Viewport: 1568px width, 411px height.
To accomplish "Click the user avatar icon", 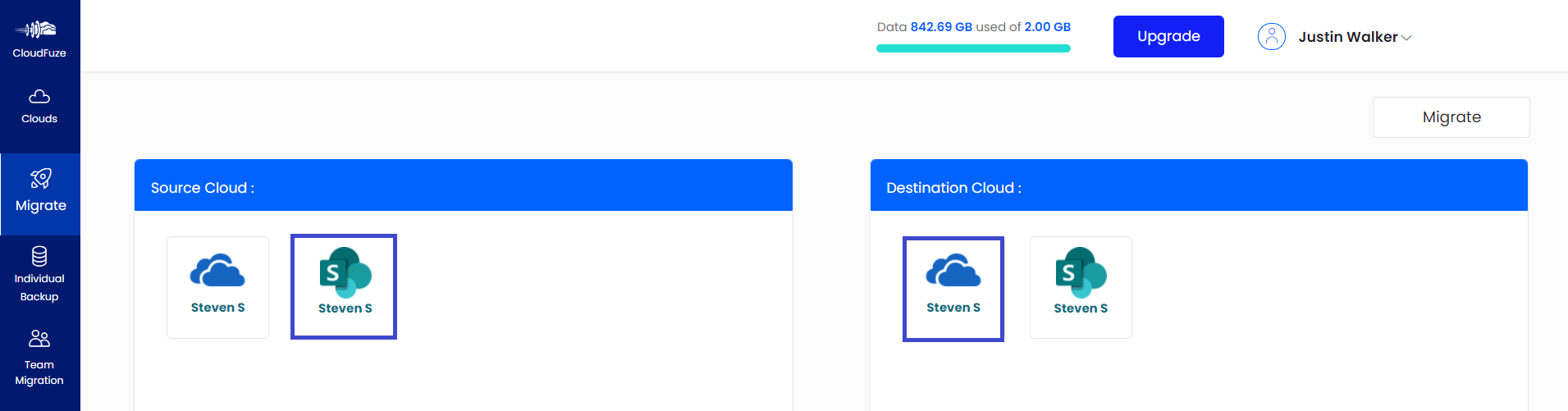I will click(x=1272, y=36).
